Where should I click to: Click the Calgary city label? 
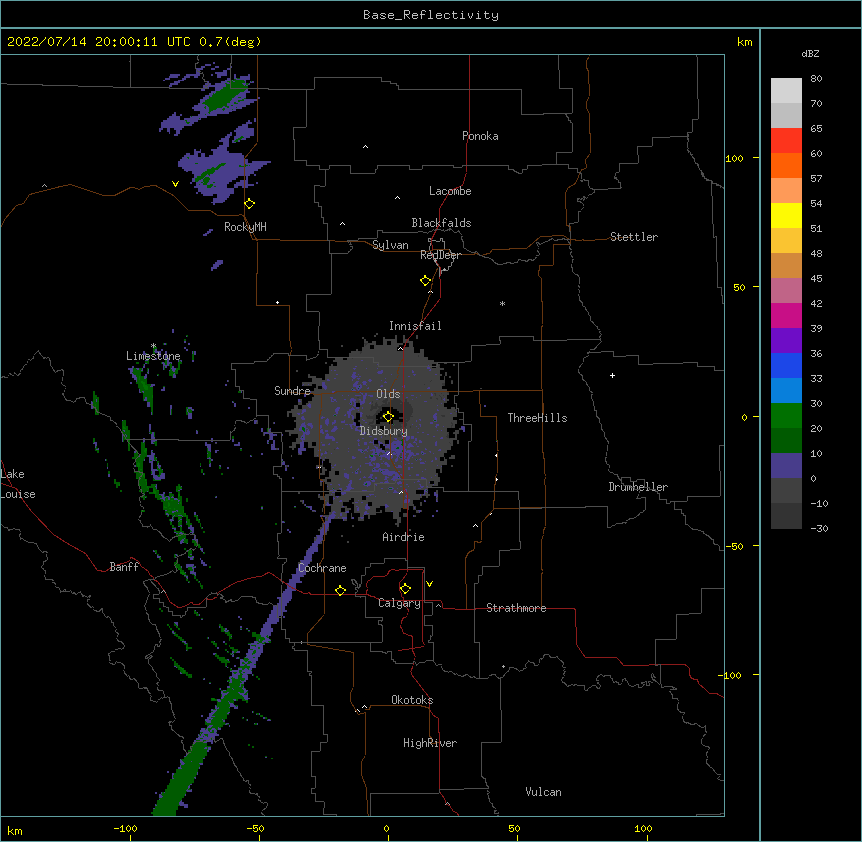tap(399, 603)
